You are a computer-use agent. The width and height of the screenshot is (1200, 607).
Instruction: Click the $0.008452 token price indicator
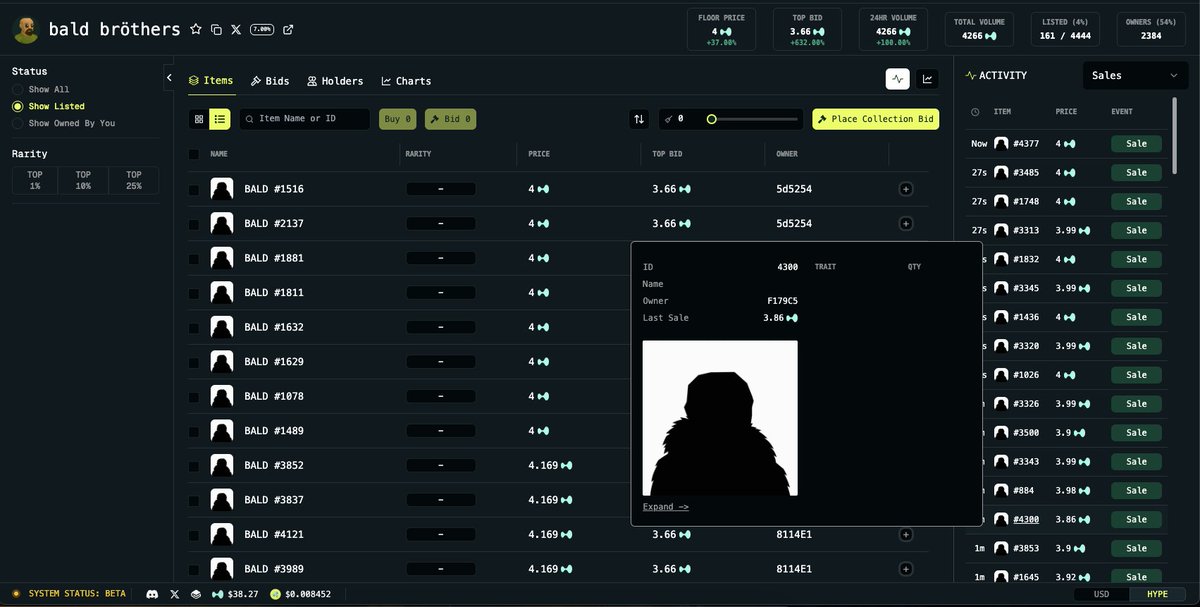301,594
